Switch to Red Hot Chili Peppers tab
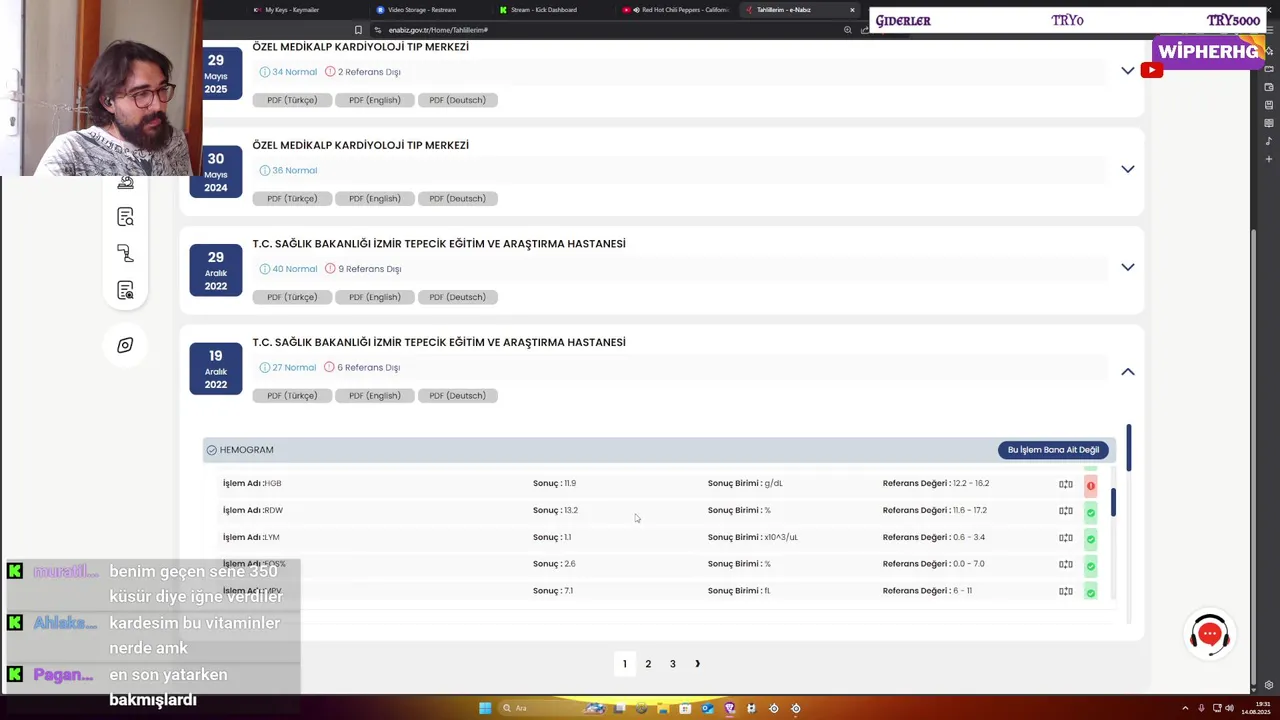 [x=678, y=10]
